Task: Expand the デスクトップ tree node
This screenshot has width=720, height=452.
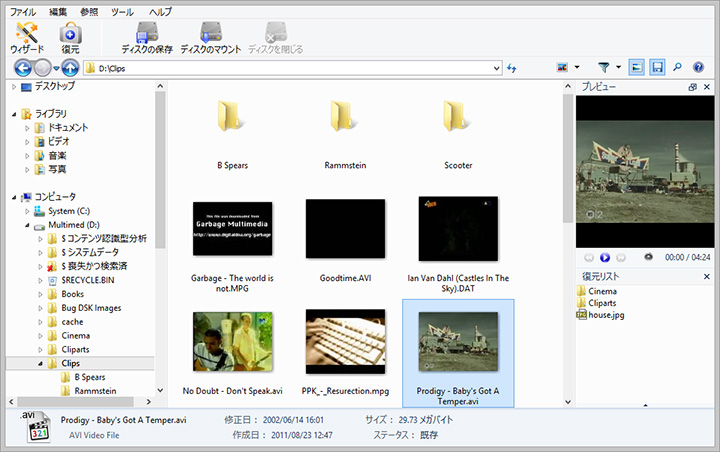Action: (x=14, y=86)
